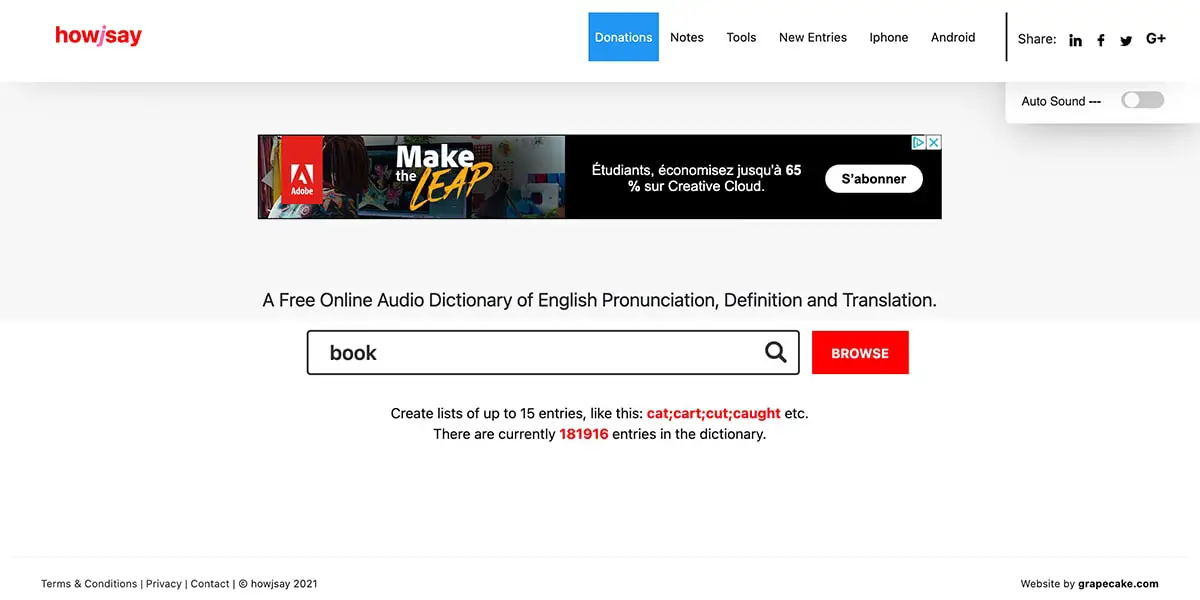The image size is (1200, 600).
Task: Open the Iphone app link
Action: [889, 37]
